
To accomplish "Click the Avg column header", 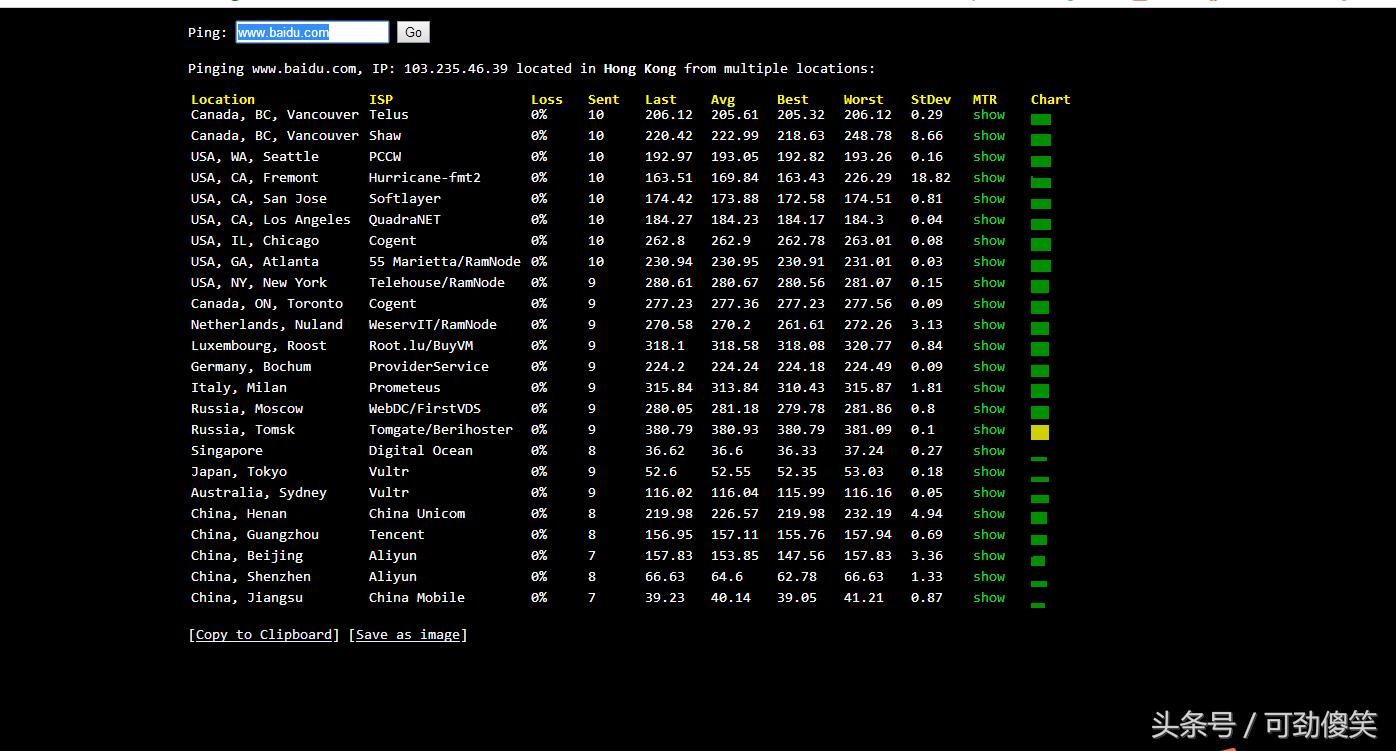I will click(x=722, y=99).
